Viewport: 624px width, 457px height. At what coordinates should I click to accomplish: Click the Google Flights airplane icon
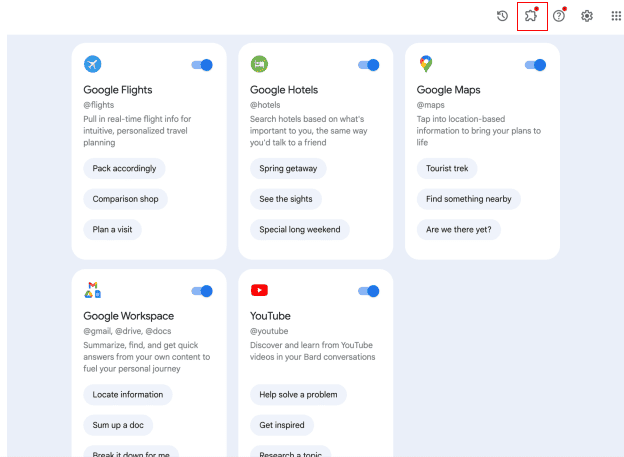click(92, 64)
